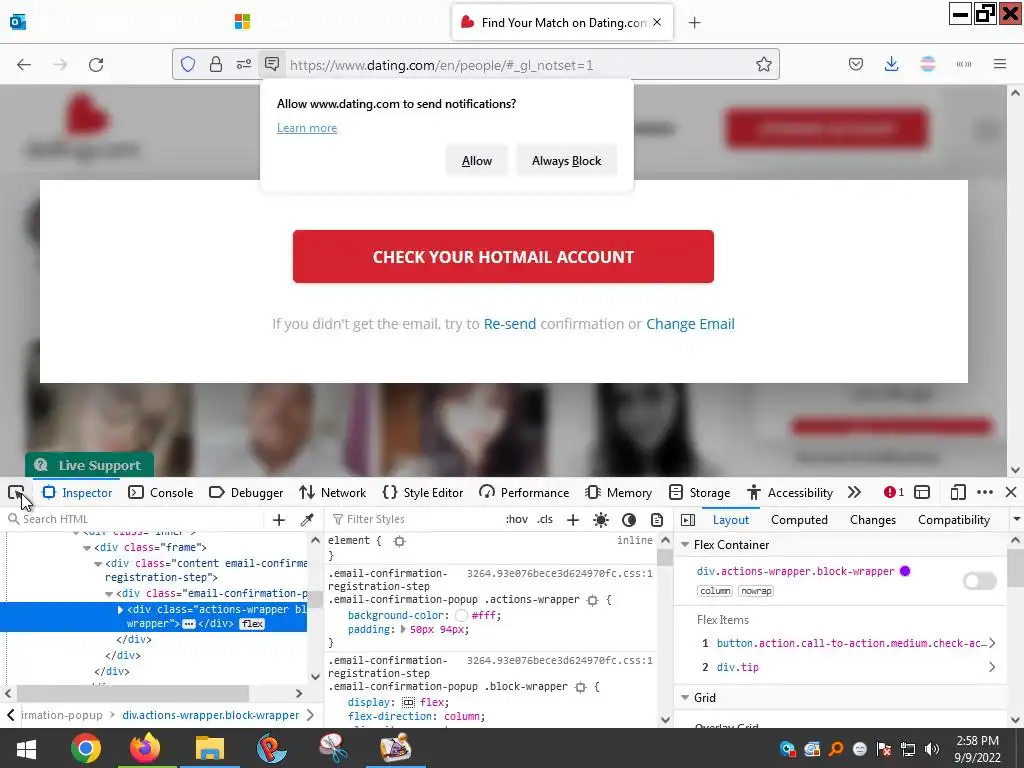
Task: Click the Outlook pinned tab icon
Action: (18, 22)
